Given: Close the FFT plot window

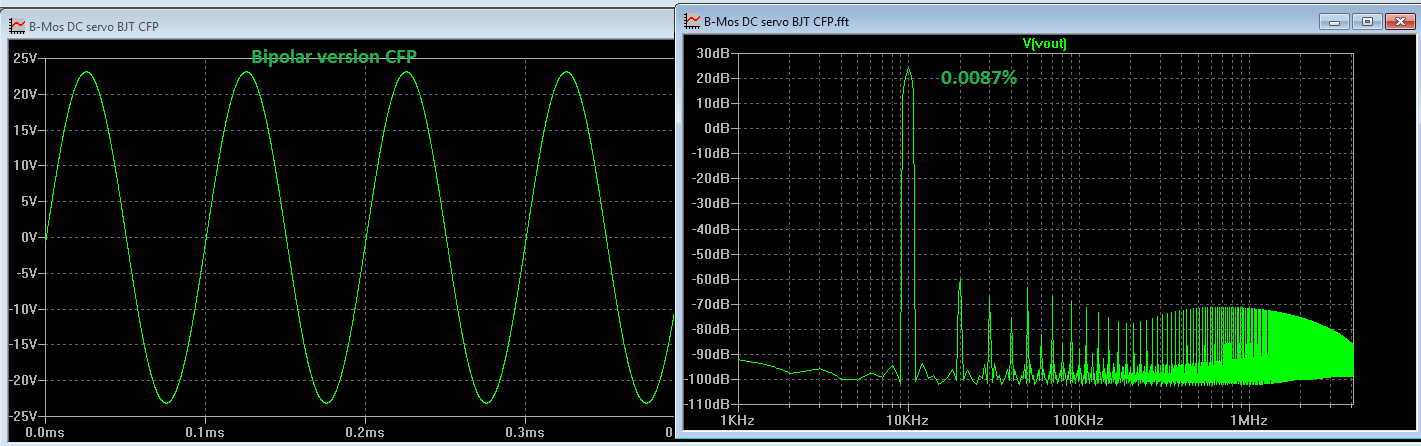Looking at the screenshot, I should click(x=1399, y=20).
